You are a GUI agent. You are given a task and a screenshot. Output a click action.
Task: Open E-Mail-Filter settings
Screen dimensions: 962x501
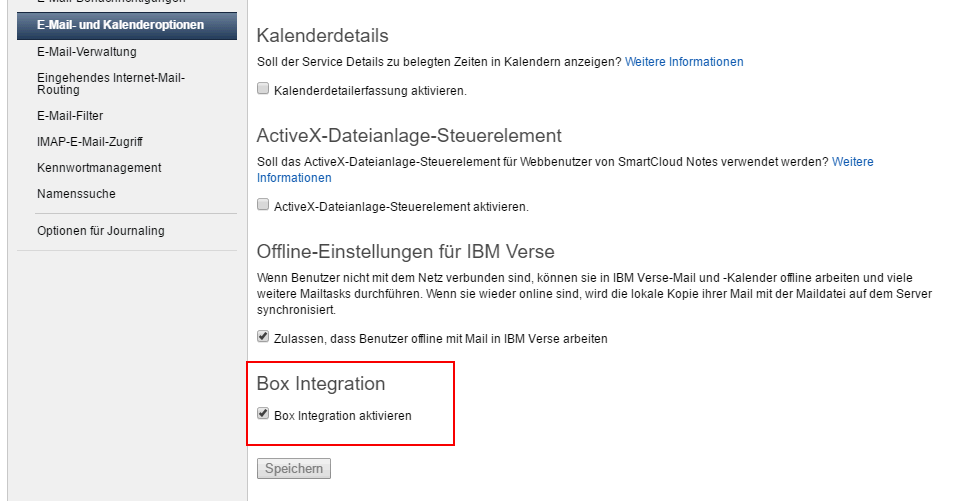tap(70, 116)
